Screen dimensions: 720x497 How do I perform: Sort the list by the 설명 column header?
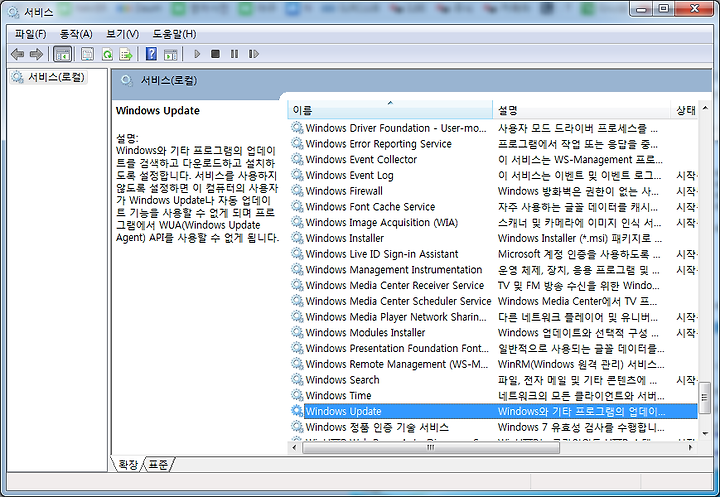581,110
